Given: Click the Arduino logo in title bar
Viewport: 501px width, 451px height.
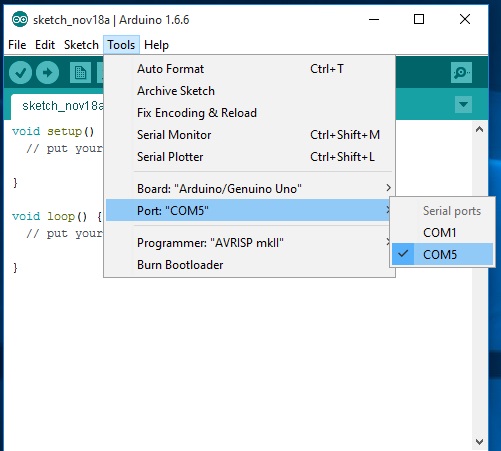Looking at the screenshot, I should pyautogui.click(x=20, y=19).
